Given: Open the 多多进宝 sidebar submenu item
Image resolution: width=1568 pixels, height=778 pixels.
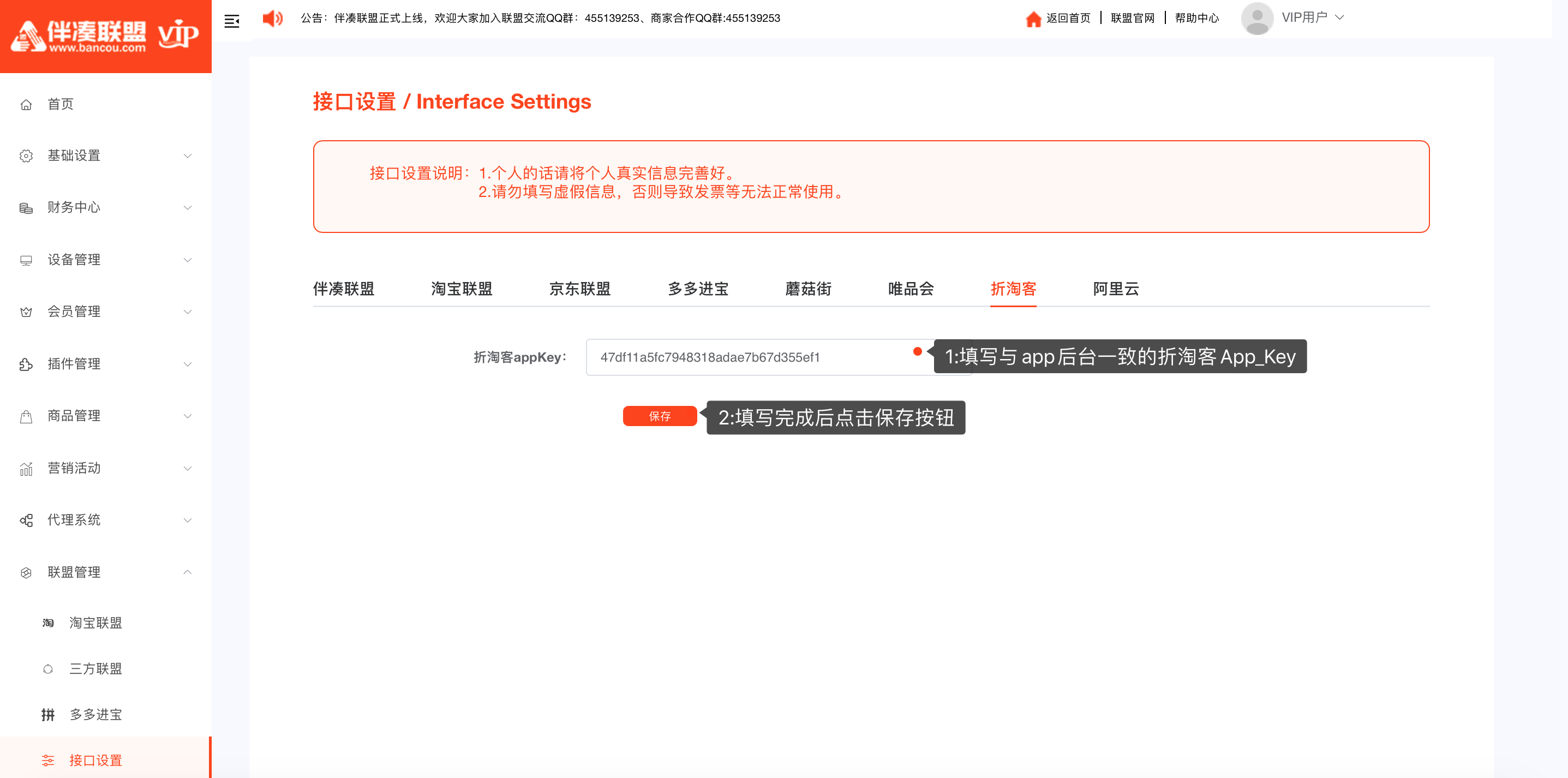Looking at the screenshot, I should (x=95, y=715).
